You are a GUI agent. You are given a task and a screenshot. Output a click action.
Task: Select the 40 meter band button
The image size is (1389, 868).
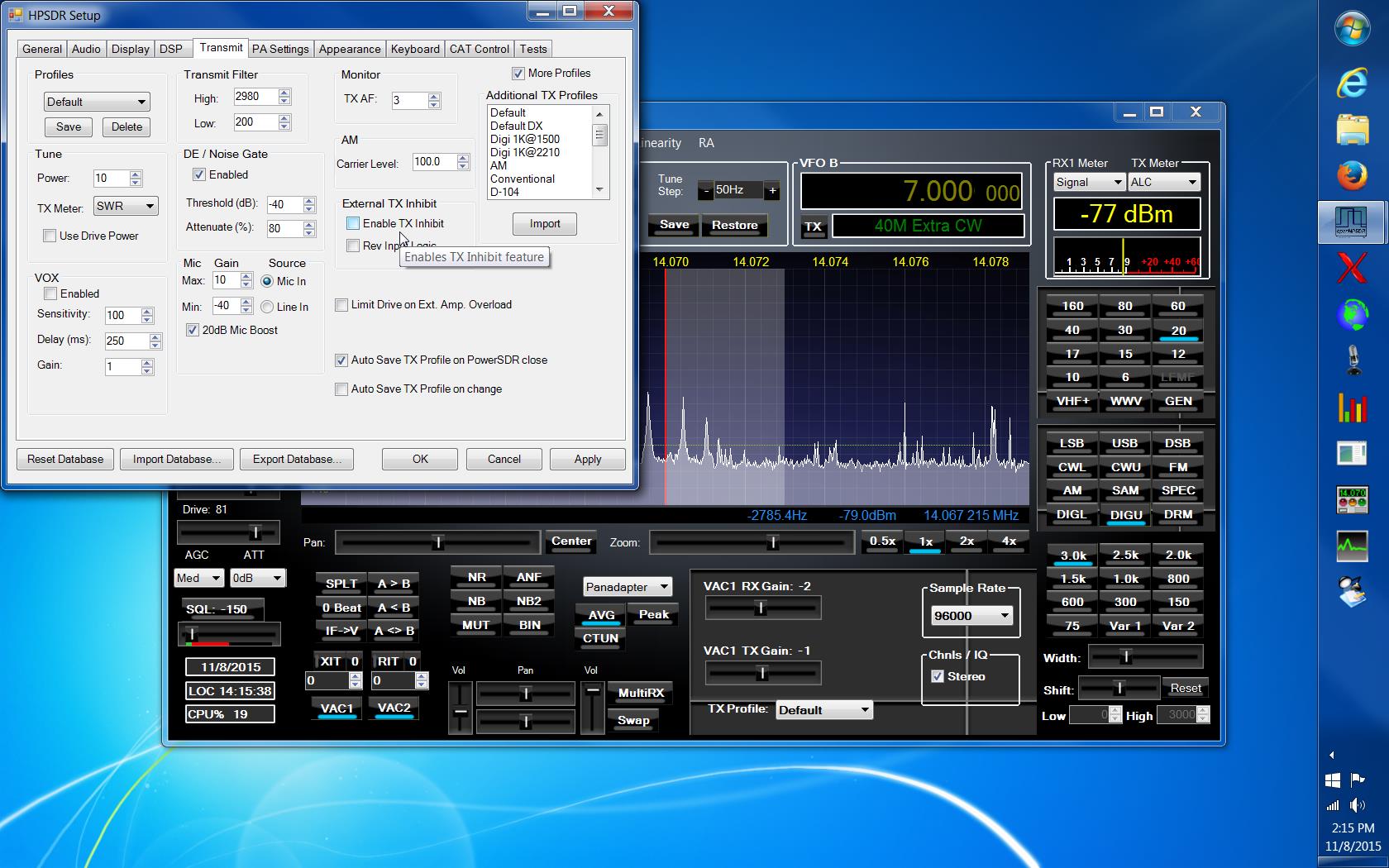point(1072,330)
